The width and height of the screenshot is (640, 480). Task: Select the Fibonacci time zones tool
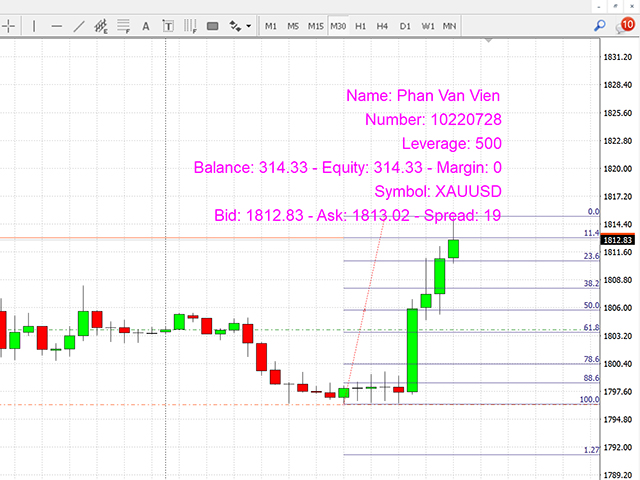[x=190, y=27]
